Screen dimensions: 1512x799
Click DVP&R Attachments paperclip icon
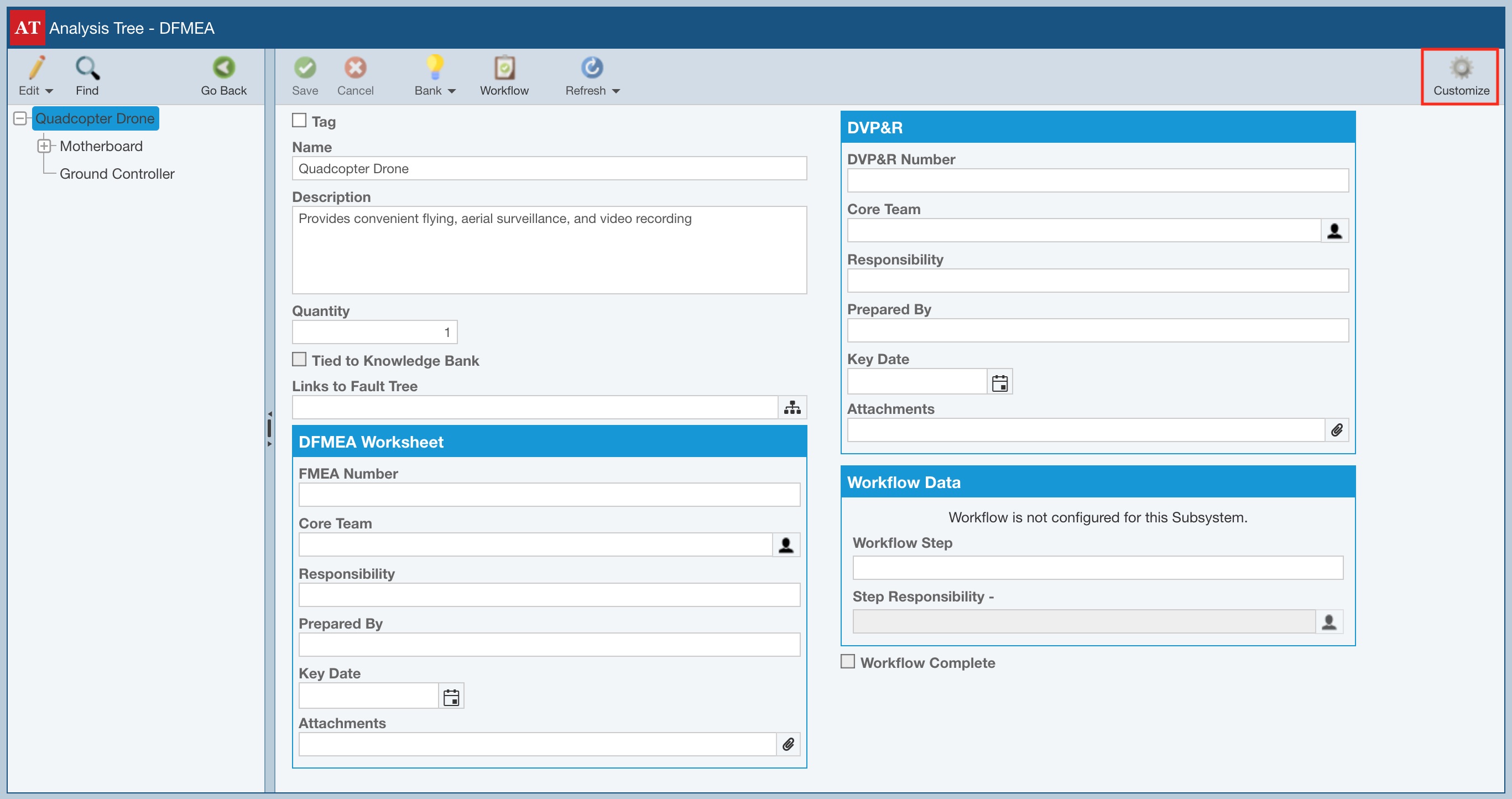pyautogui.click(x=1337, y=430)
